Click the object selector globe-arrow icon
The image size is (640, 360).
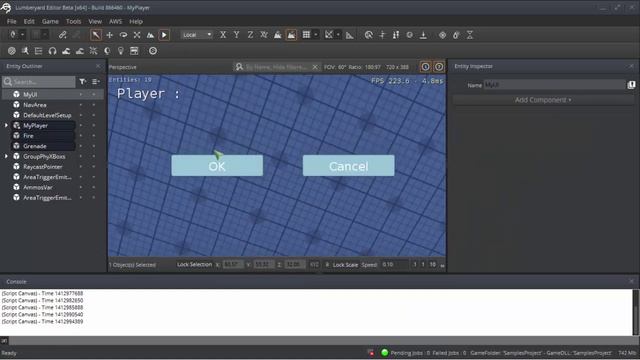369,35
